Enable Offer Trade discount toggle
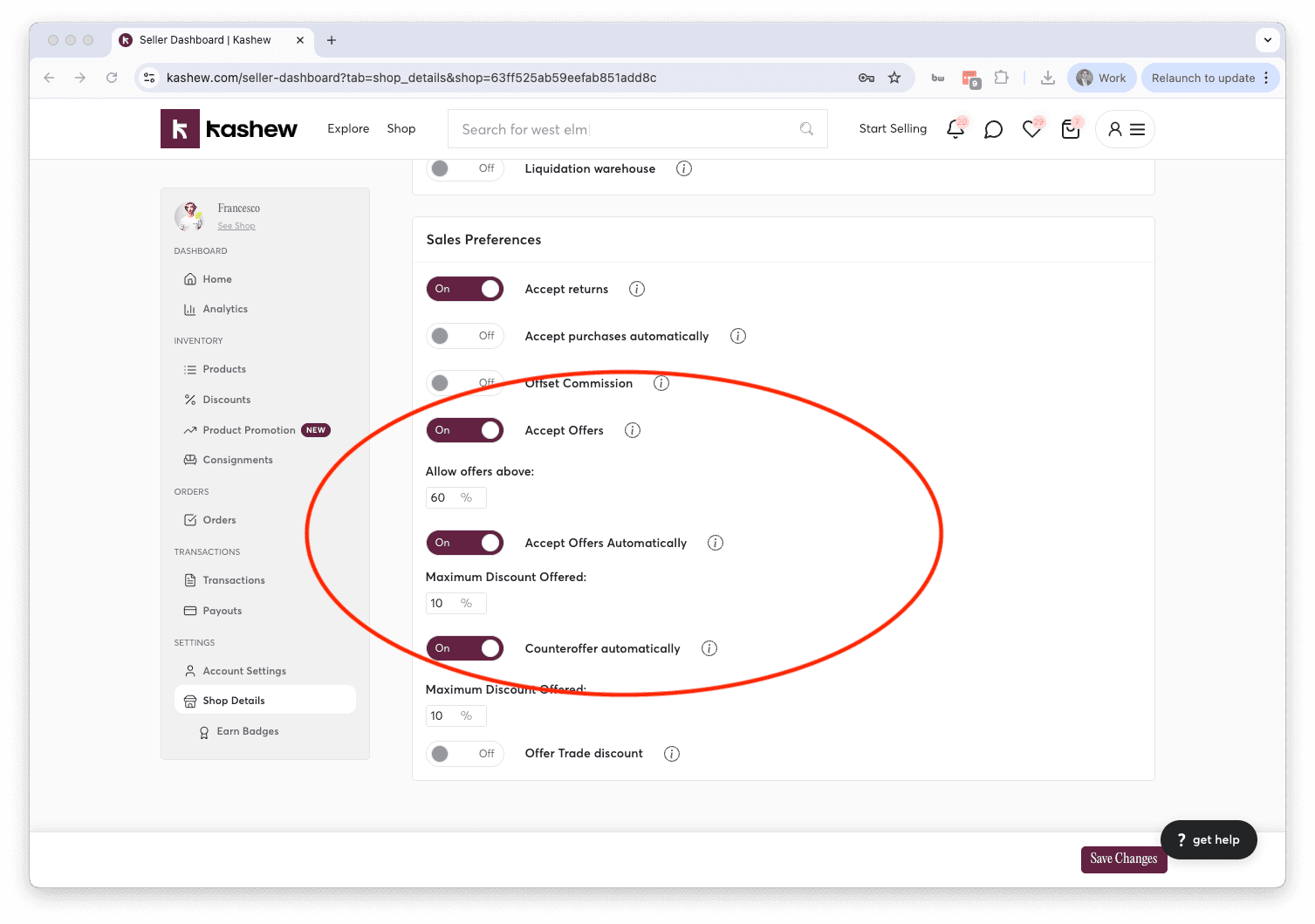 (x=465, y=754)
